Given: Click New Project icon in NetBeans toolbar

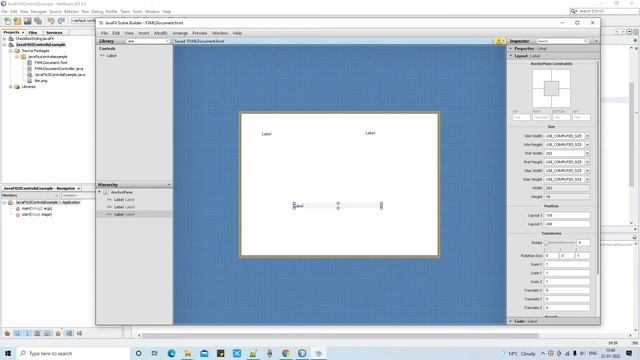Looking at the screenshot, I should (18, 21).
